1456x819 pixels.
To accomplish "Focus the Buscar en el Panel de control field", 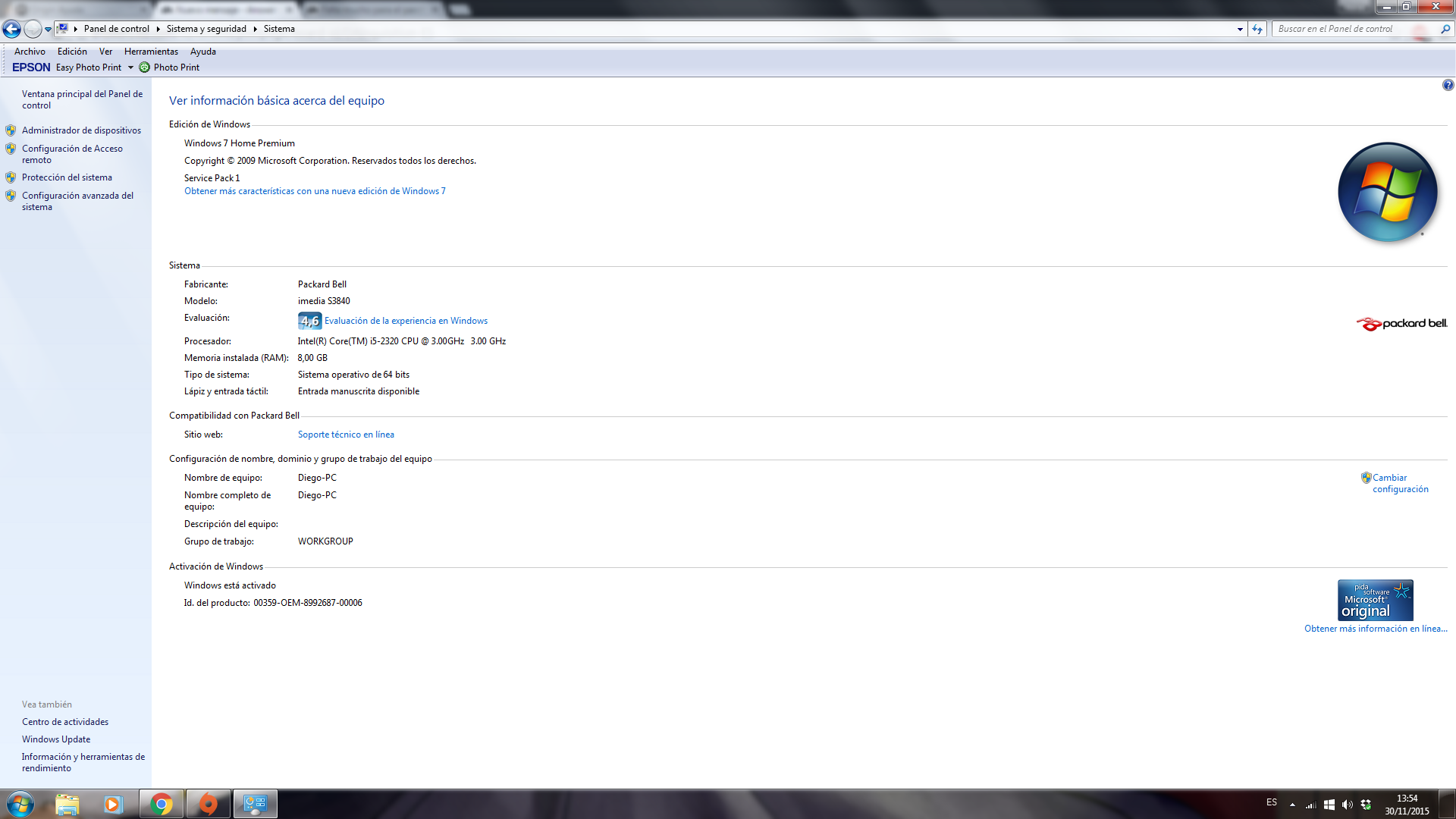I will tap(1354, 29).
